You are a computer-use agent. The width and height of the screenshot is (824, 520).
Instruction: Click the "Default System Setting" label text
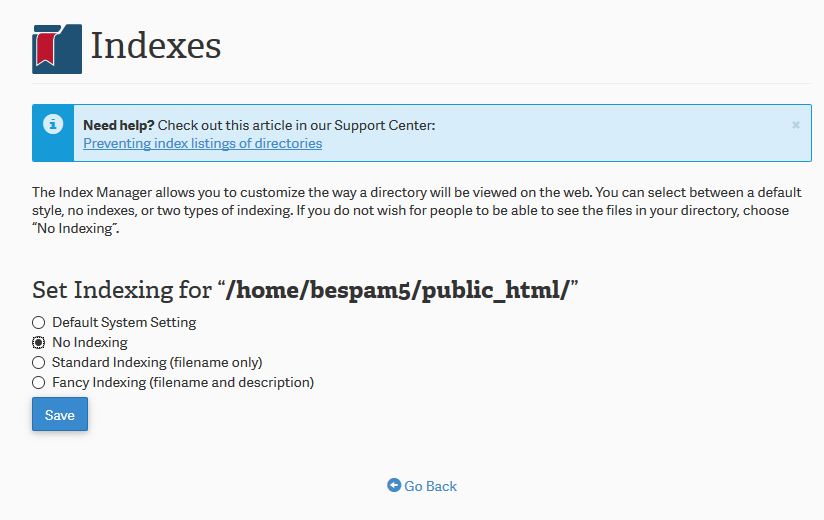[124, 323]
